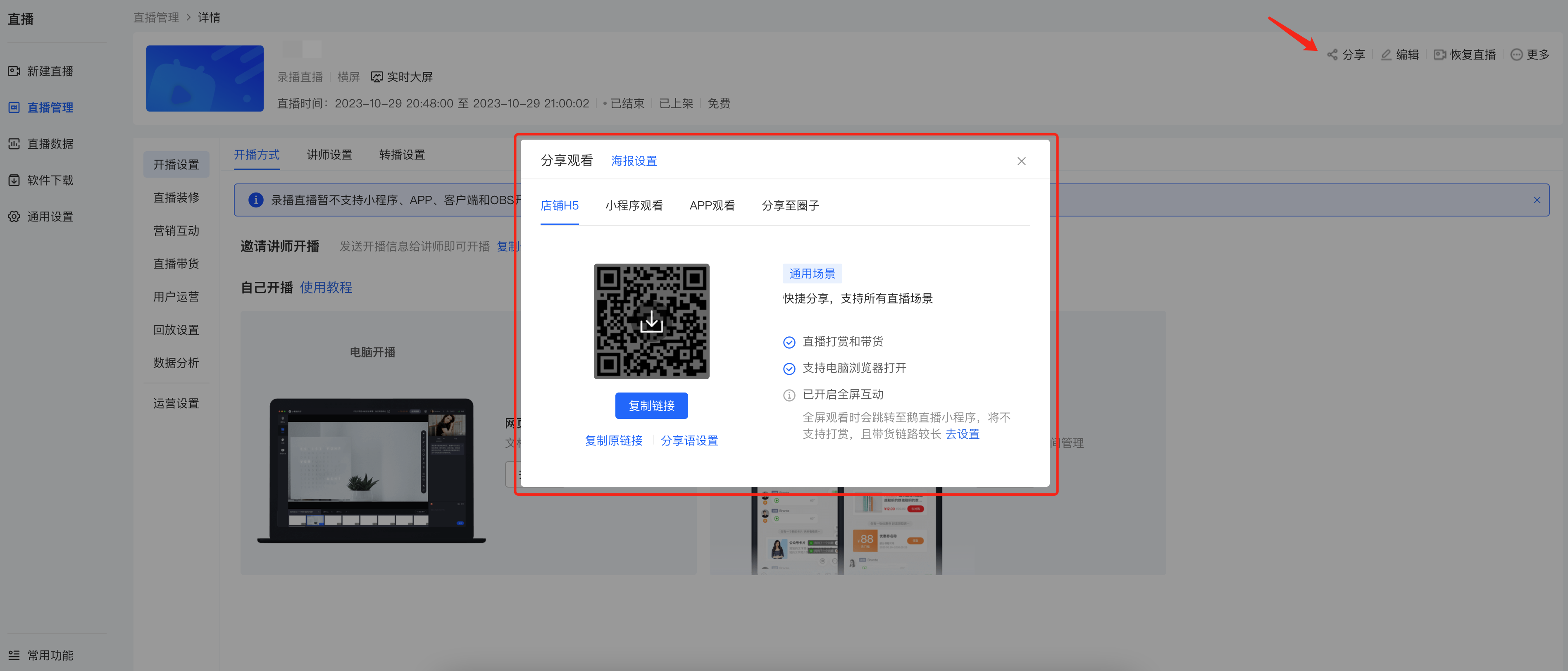Click the 编辑 pencil icon

(x=1386, y=55)
